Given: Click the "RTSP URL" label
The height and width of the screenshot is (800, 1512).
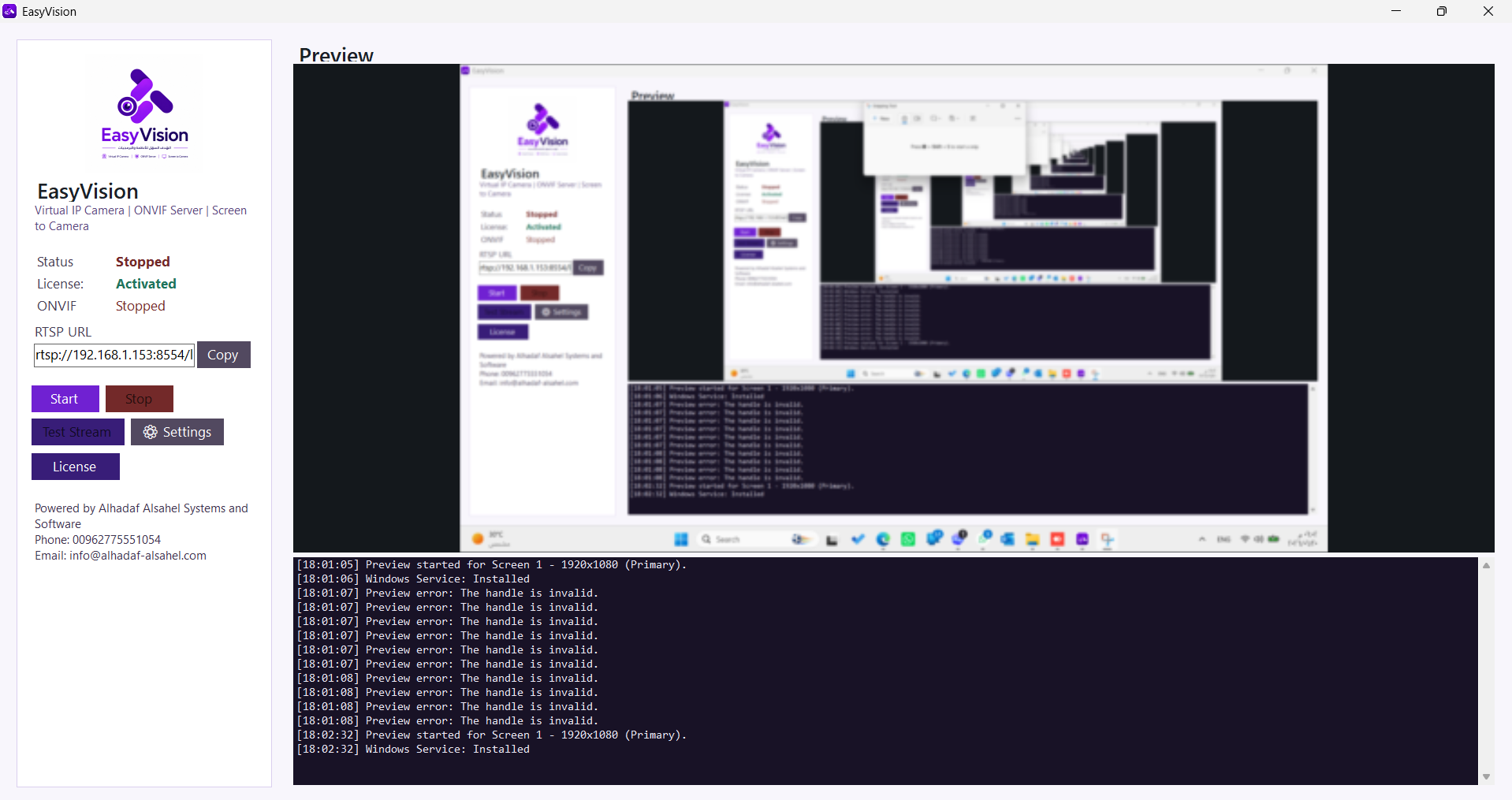Looking at the screenshot, I should [63, 332].
